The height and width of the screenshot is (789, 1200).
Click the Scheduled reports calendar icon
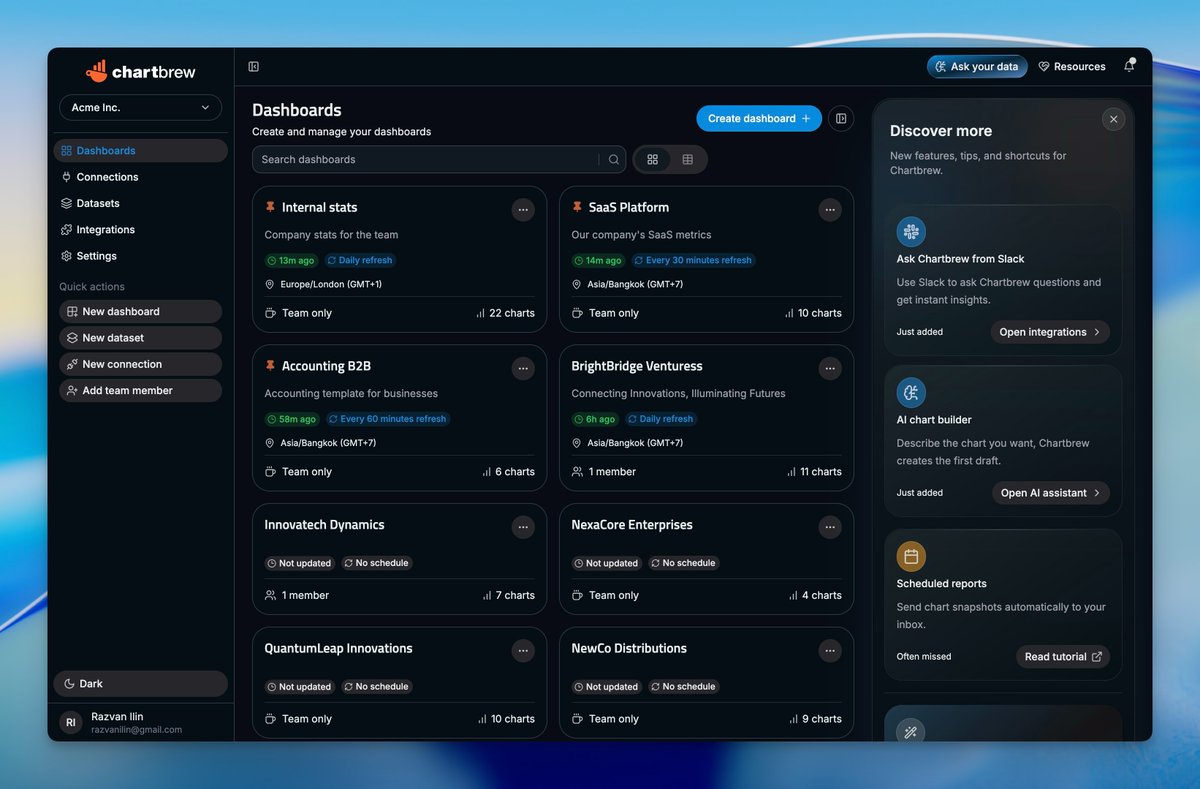tap(911, 556)
